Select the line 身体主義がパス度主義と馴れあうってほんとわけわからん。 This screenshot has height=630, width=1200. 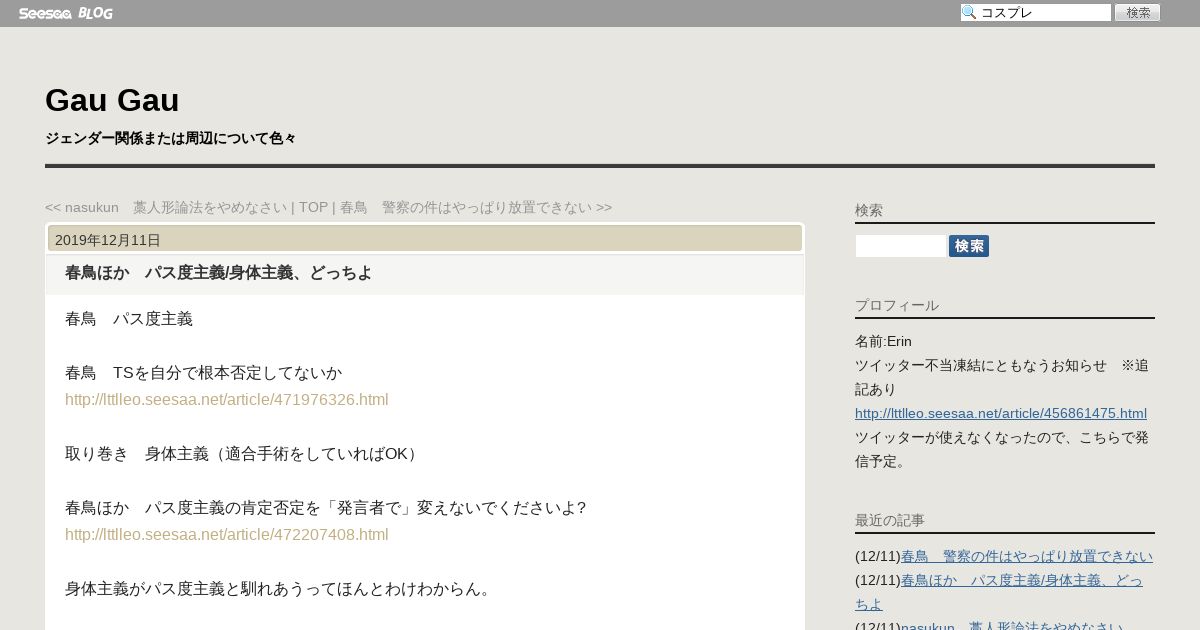[x=281, y=589]
